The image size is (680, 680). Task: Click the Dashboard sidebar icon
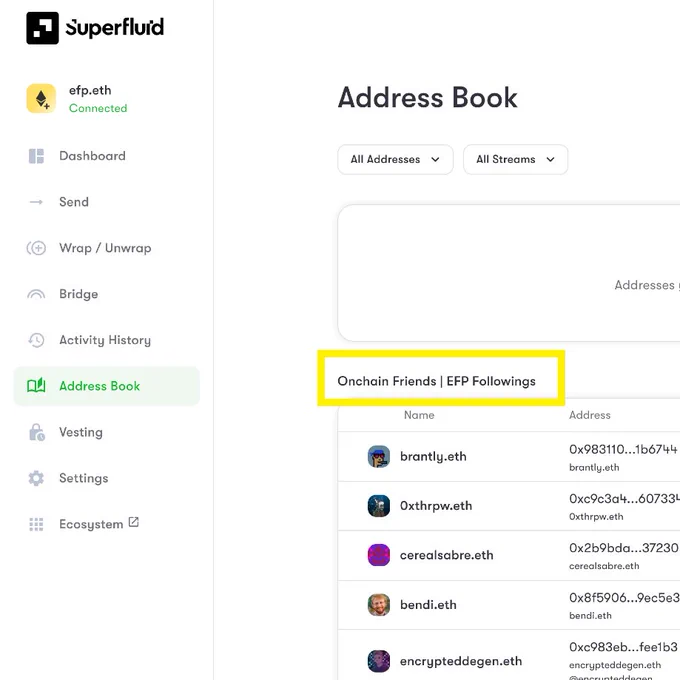(36, 156)
